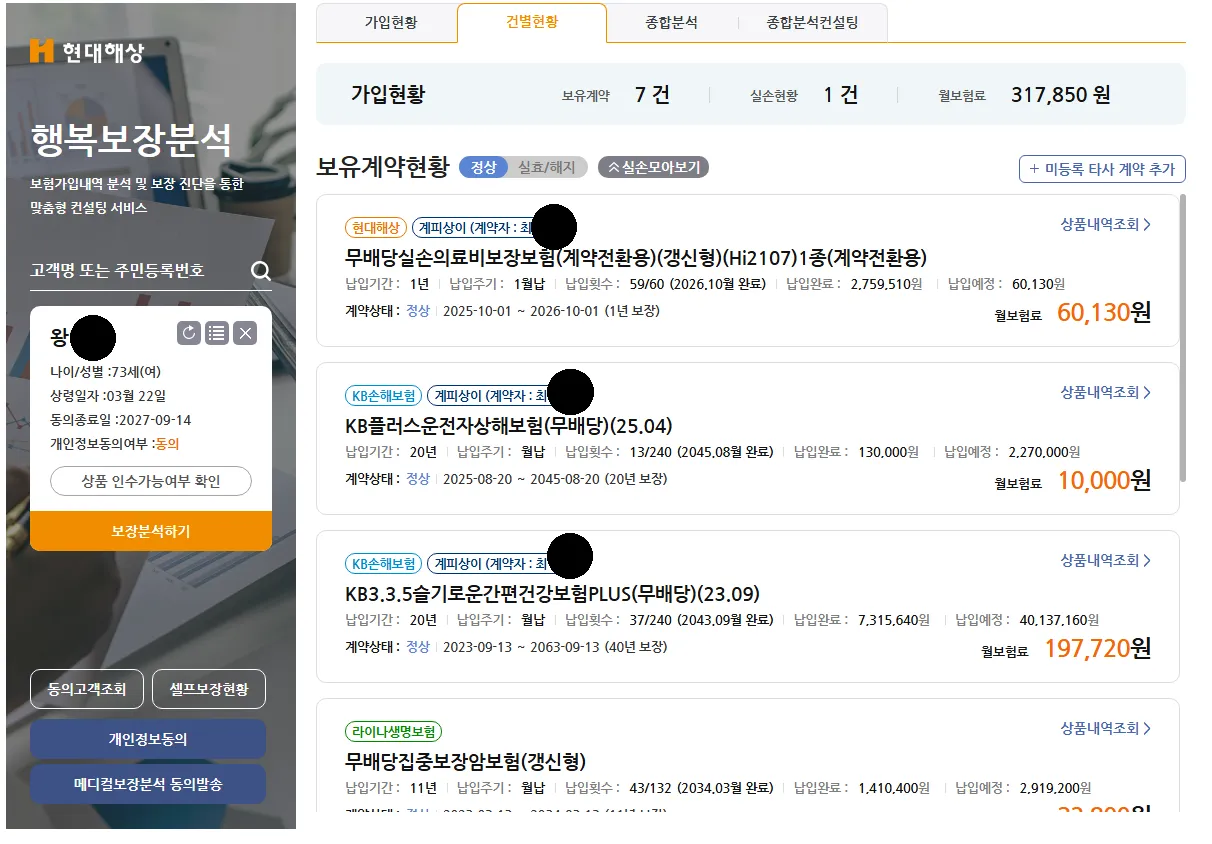
Task: Close the customer card with X icon
Action: pos(245,333)
